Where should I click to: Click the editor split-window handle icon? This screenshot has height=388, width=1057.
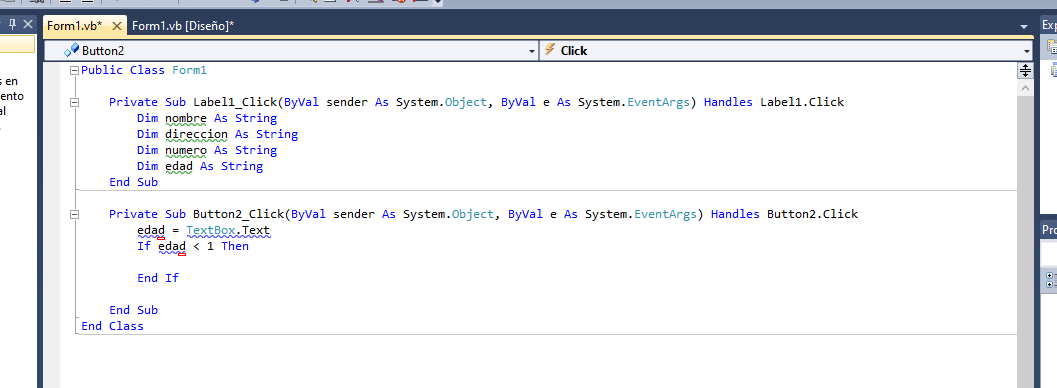coord(1025,70)
